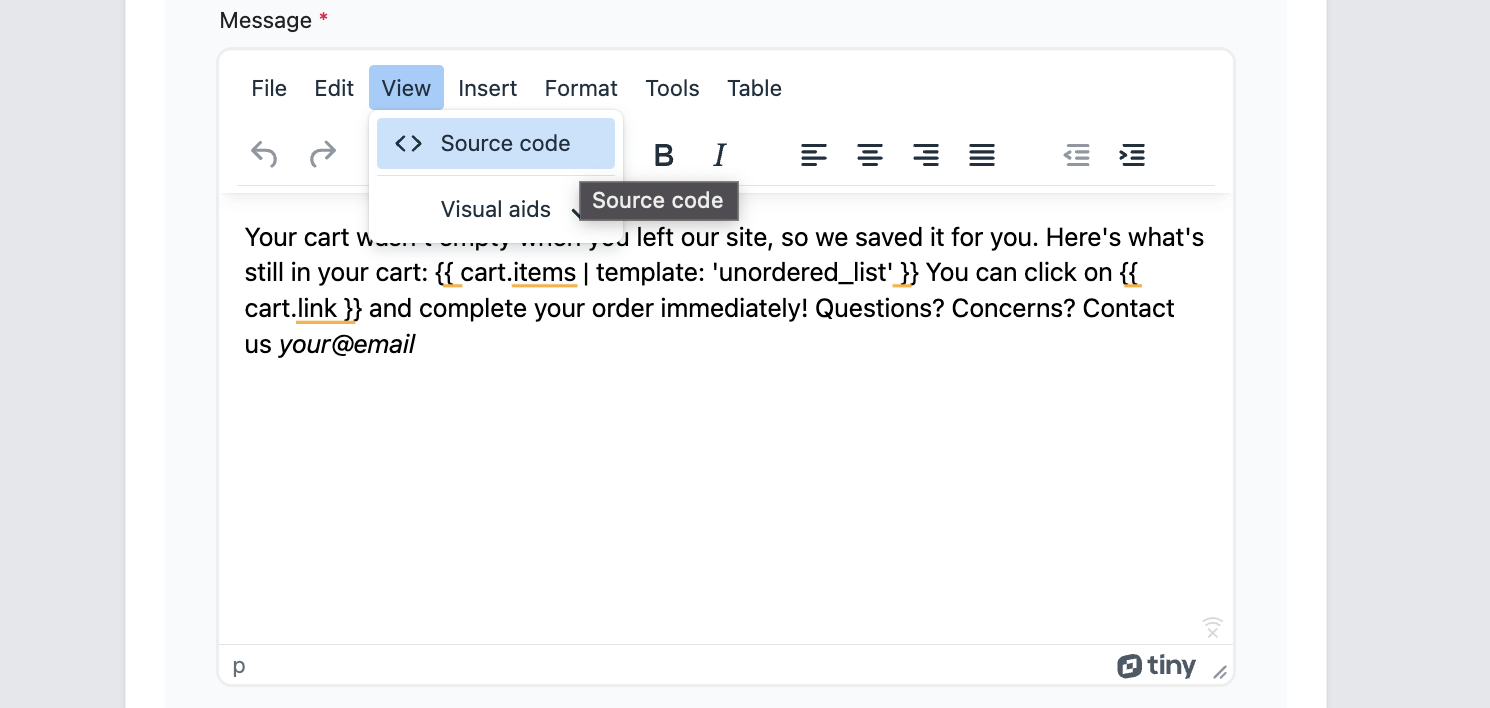Open the Table menu
Viewport: 1490px width, 708px height.
754,88
